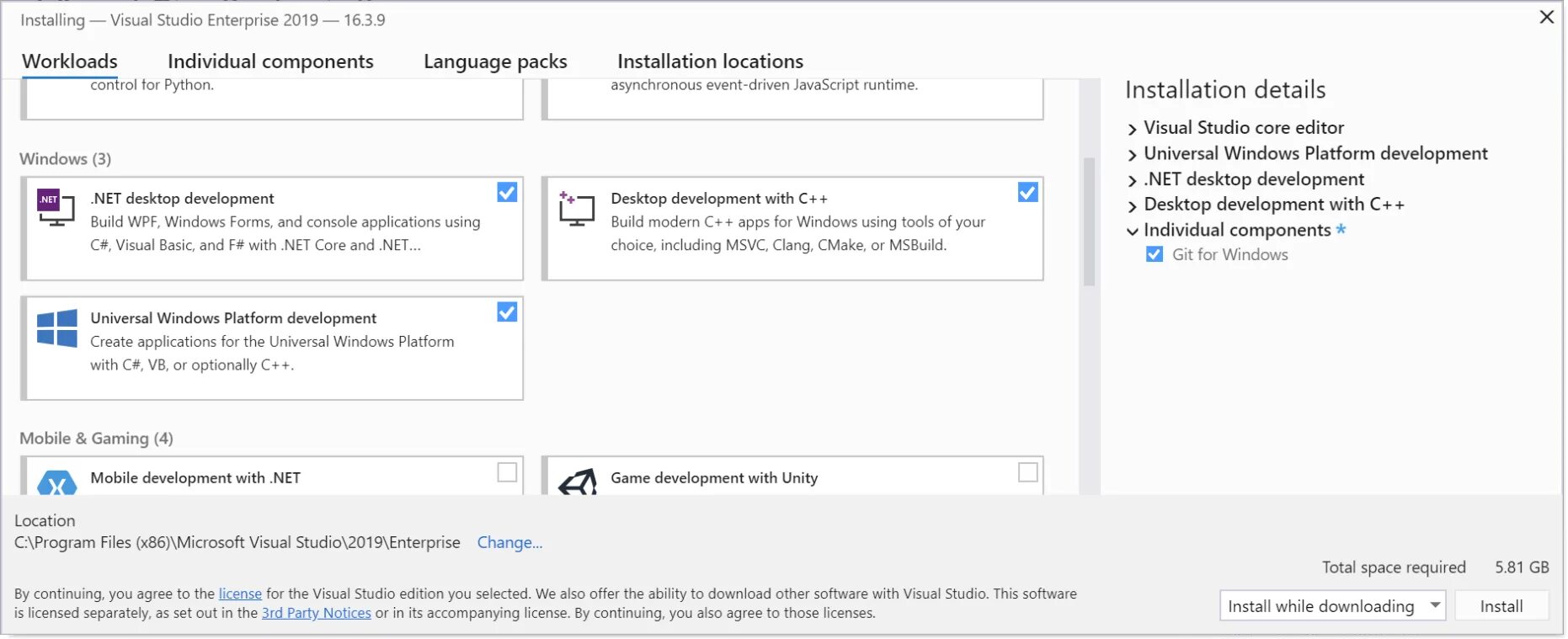Deselect the Git for Windows component
This screenshot has width=1568, height=639.
(1155, 254)
